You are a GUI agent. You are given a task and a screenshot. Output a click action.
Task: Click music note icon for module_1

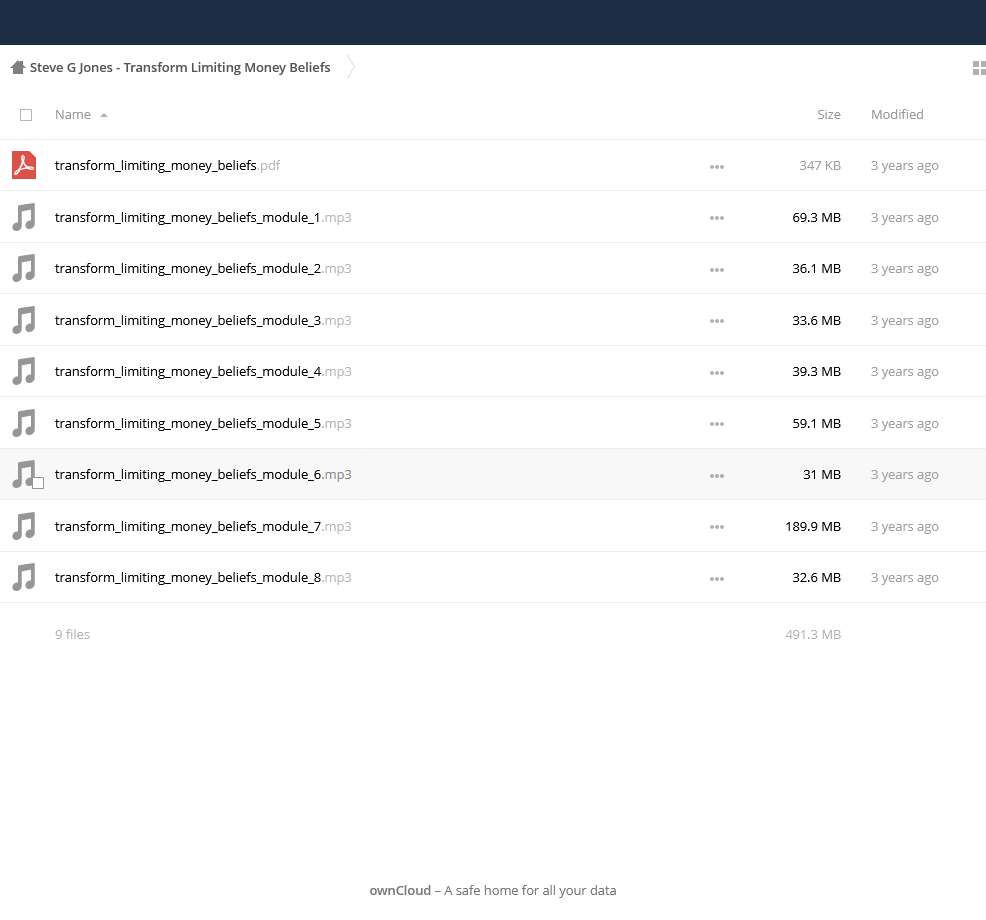coord(24,217)
